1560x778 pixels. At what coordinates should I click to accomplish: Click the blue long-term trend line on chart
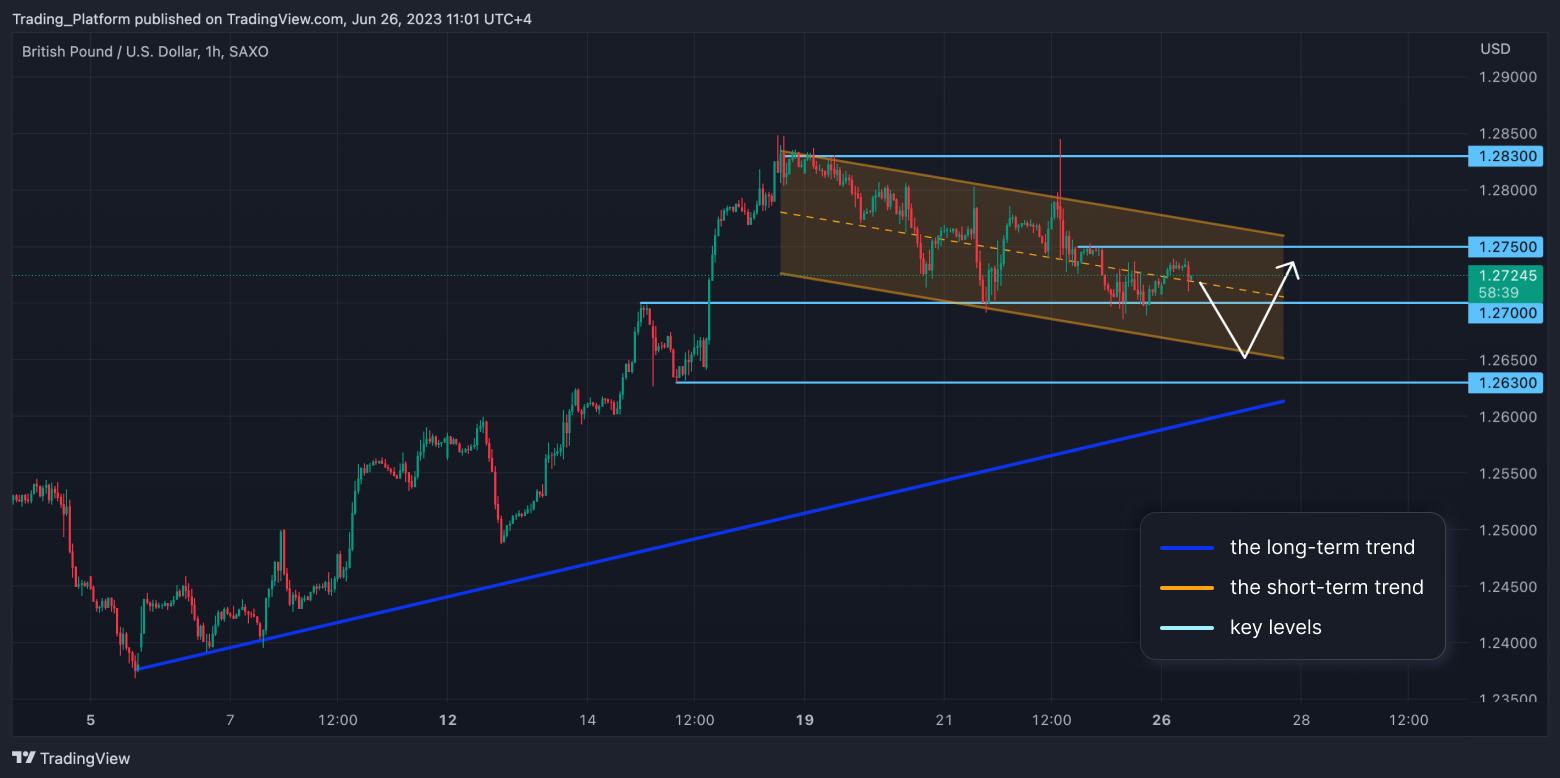coord(710,535)
